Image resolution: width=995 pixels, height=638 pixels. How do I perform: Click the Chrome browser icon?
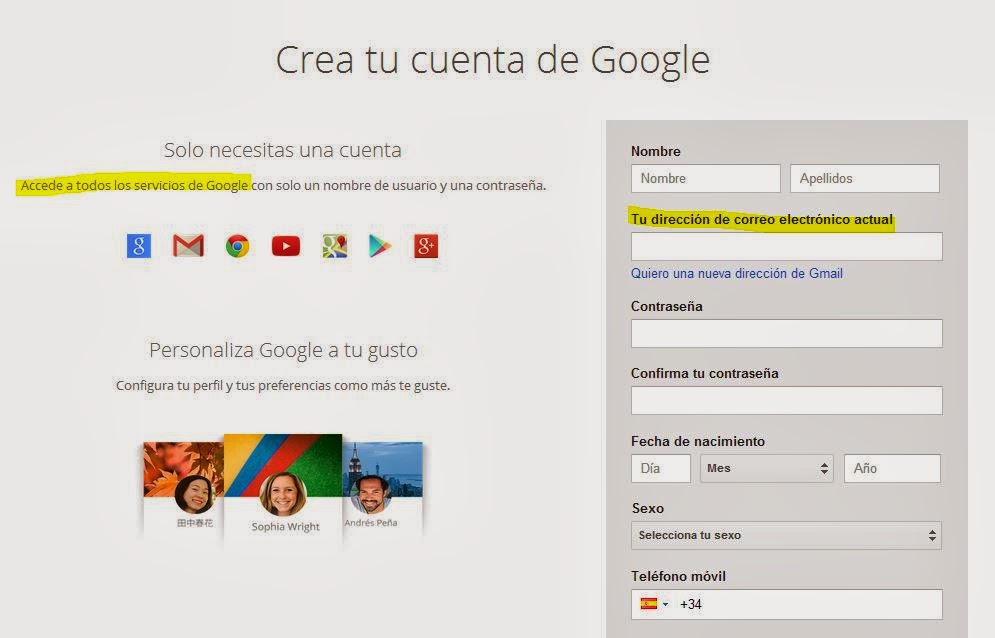(237, 246)
